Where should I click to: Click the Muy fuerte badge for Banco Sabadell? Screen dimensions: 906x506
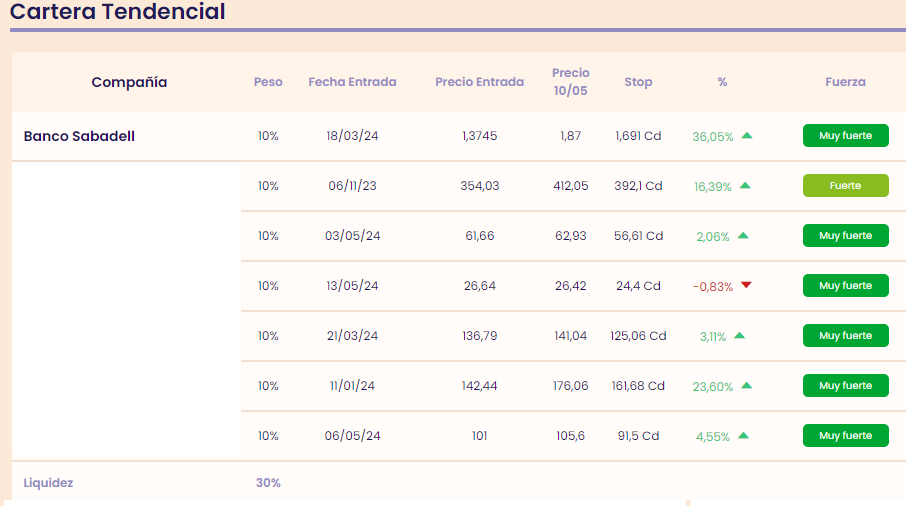(x=845, y=136)
